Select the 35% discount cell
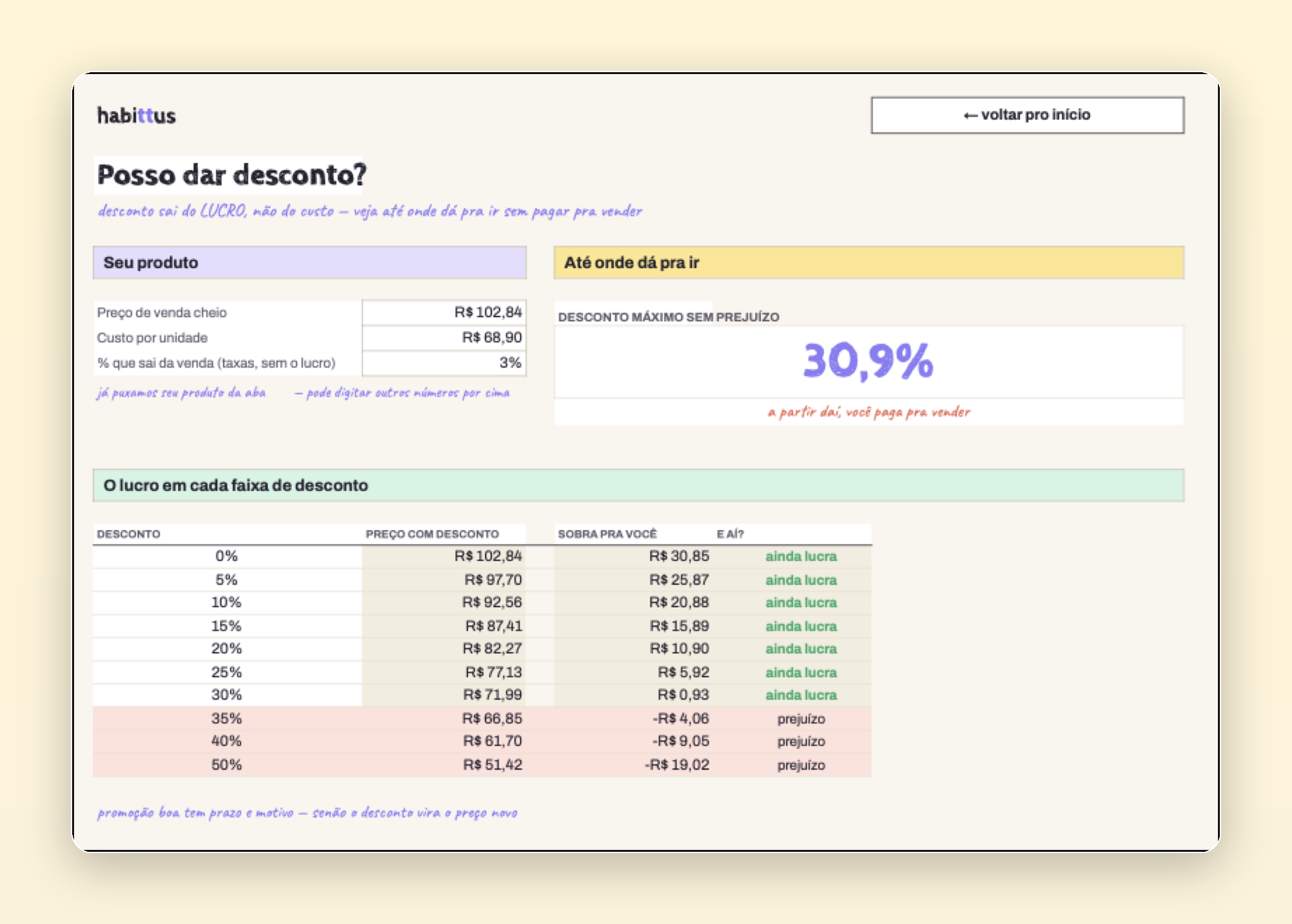Screen dimensions: 1292x924 (x=227, y=719)
